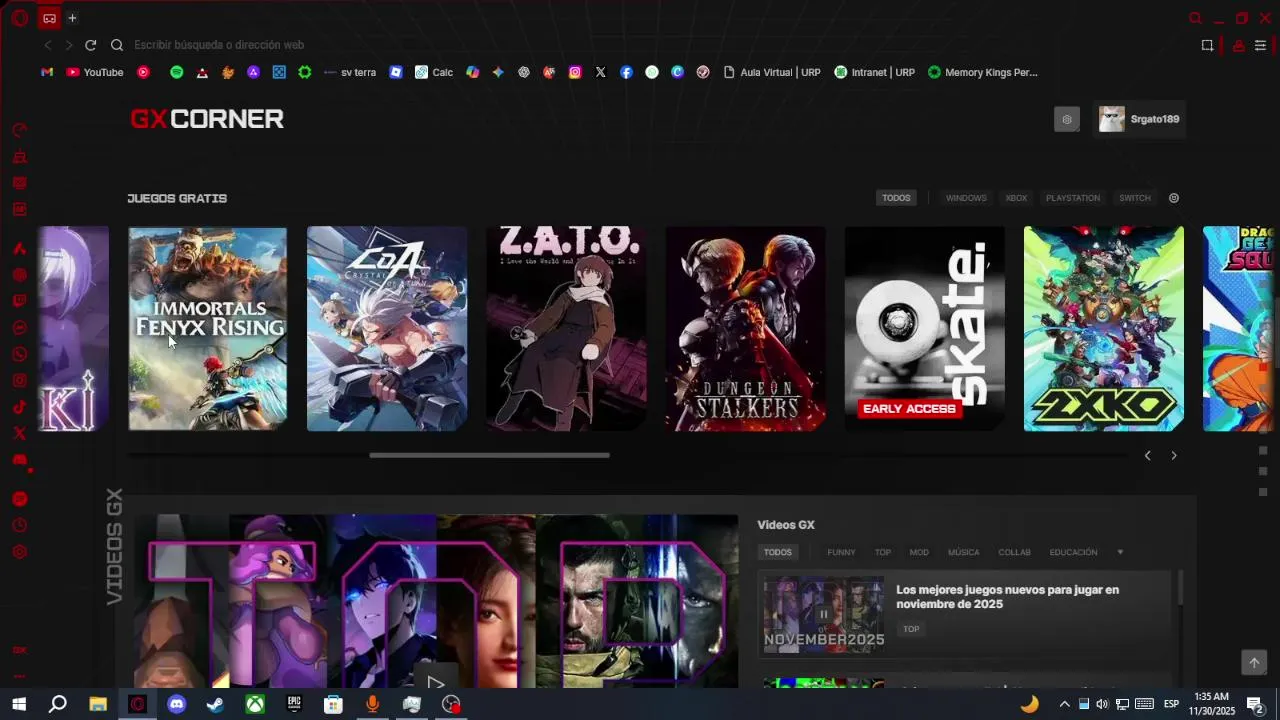Open the Memory Kings bookmark
This screenshot has width=1280, height=720.
tap(983, 72)
